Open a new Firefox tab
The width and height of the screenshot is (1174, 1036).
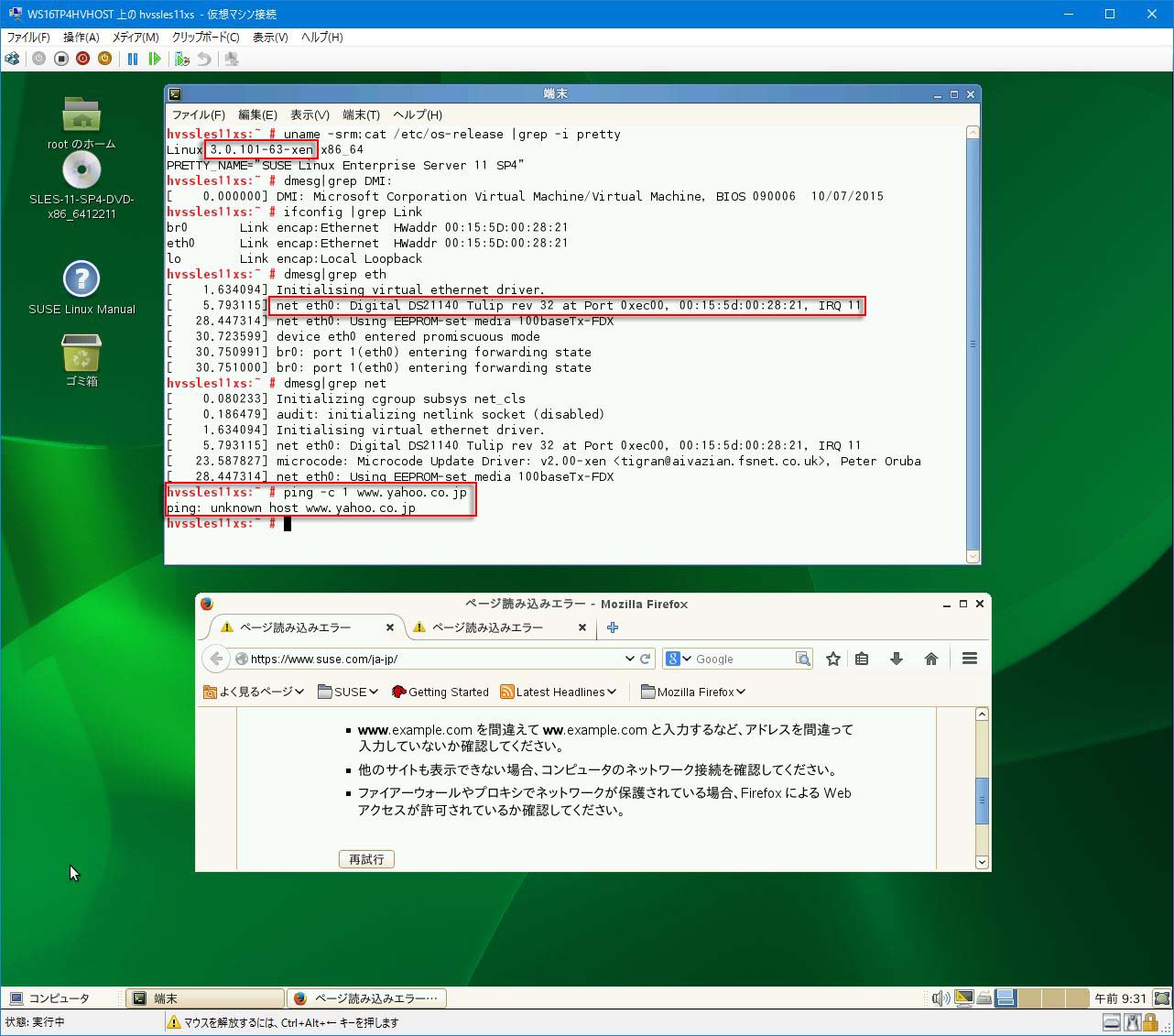click(613, 627)
